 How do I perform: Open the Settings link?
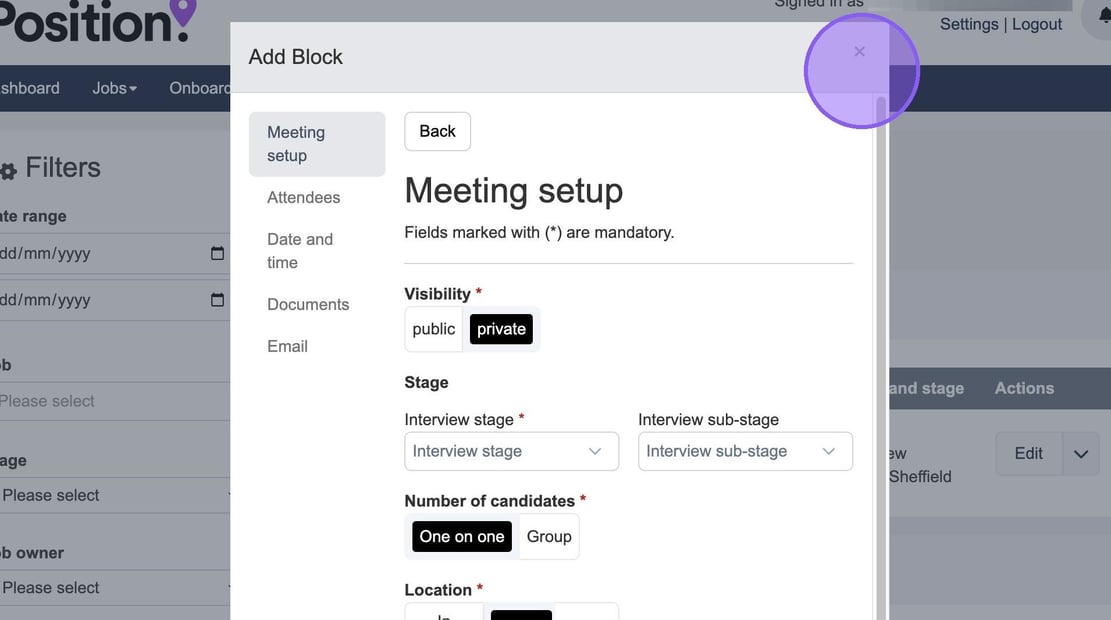[x=968, y=24]
